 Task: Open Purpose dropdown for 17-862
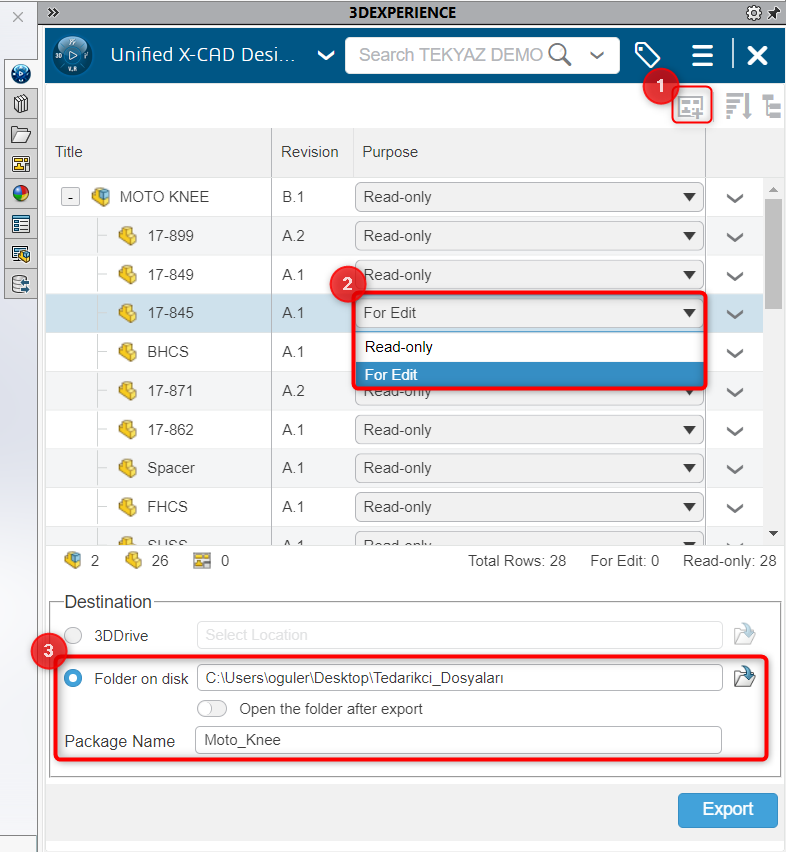[529, 430]
